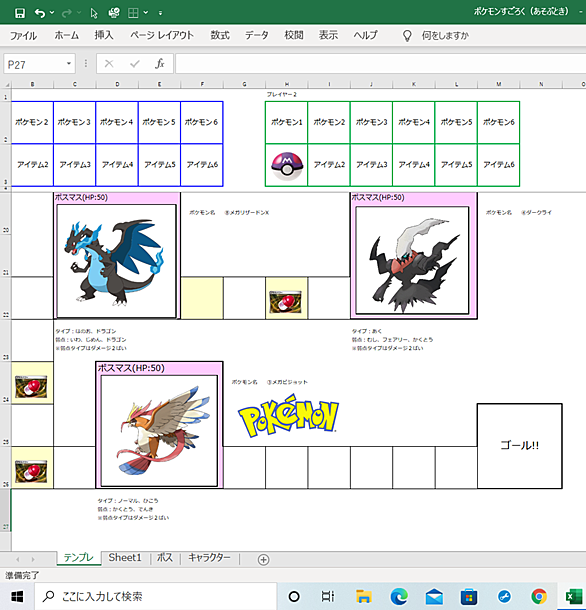Open the 挿入 ribbon tab

pos(104,35)
